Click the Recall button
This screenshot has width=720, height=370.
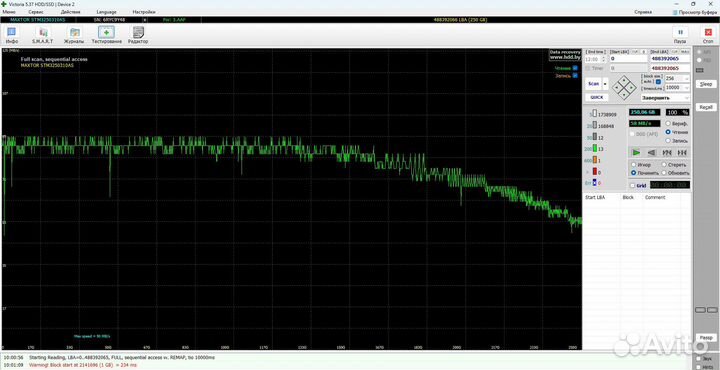coord(706,107)
